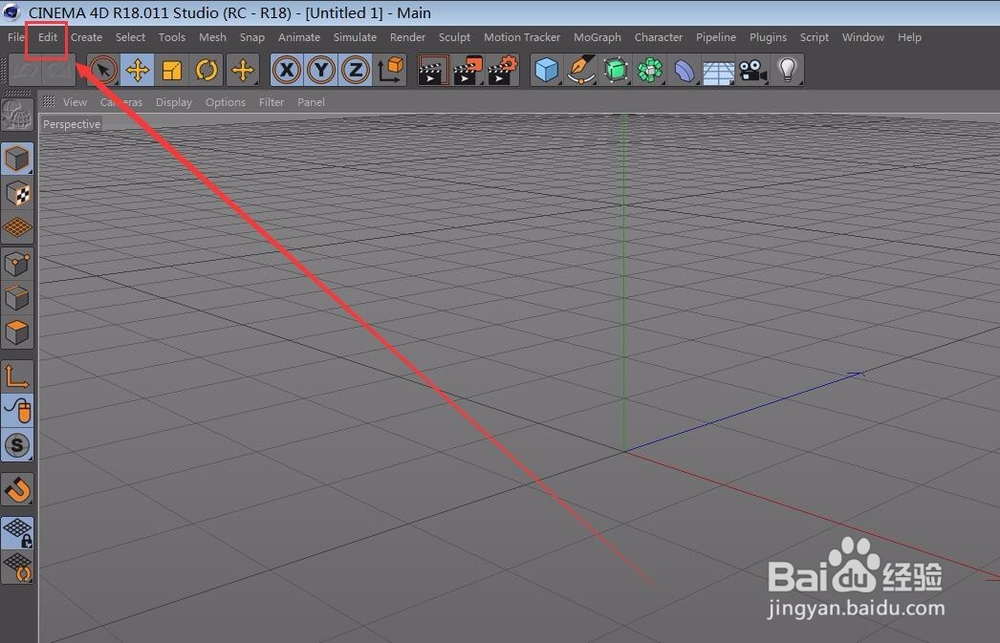Open the Pipeline menu
The width and height of the screenshot is (1000, 643).
tap(716, 37)
